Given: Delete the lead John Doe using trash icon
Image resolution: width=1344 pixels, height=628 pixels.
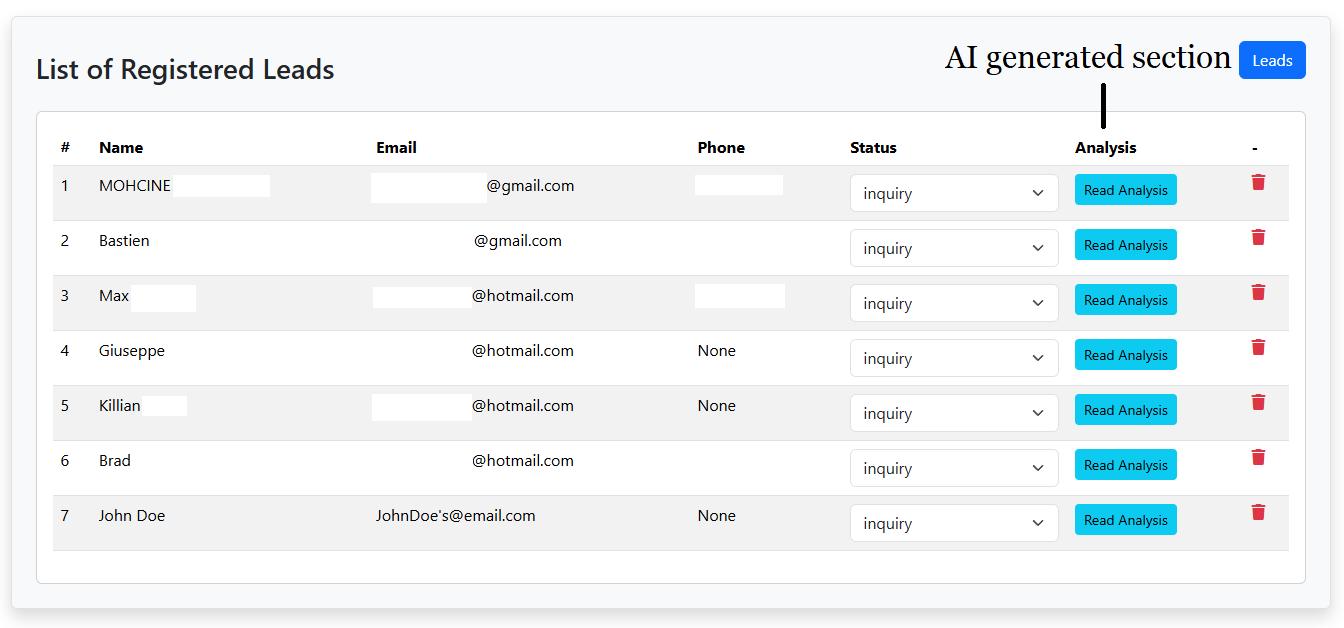Looking at the screenshot, I should tap(1258, 511).
